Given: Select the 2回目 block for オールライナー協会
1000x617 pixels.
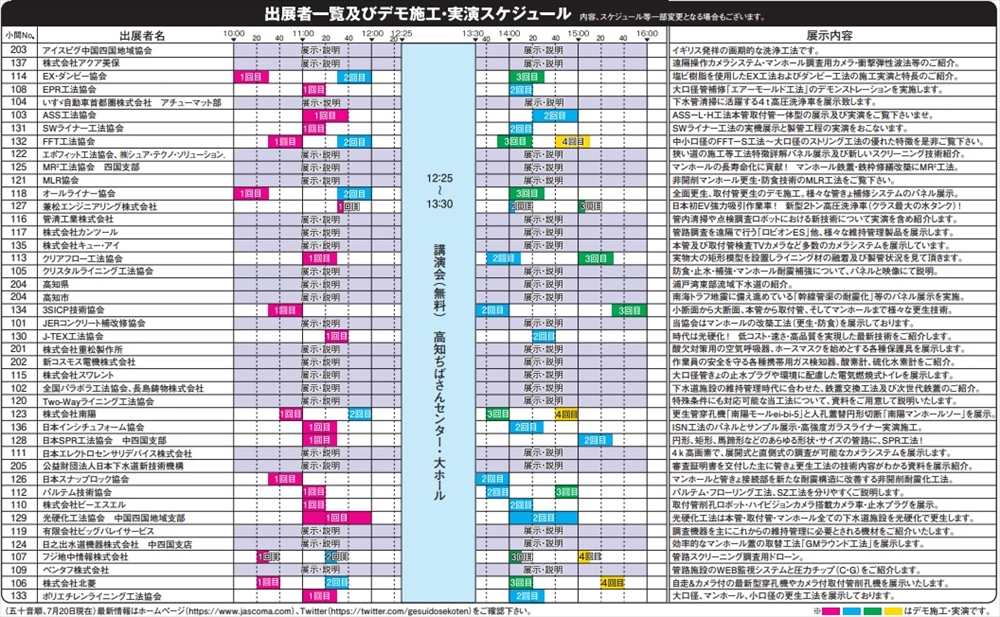Looking at the screenshot, I should click(x=354, y=194).
